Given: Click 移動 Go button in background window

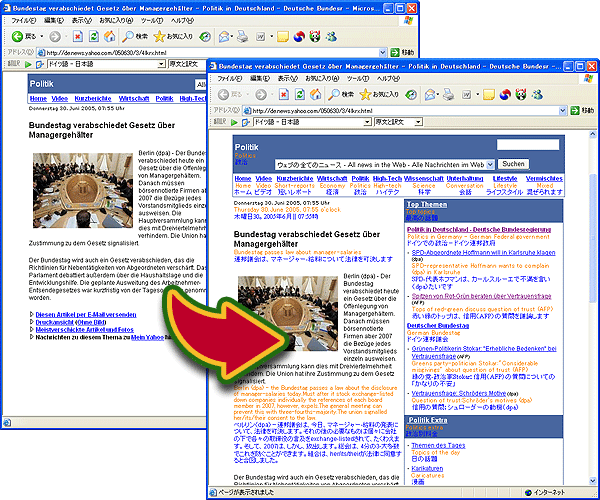Looking at the screenshot, I should coord(402,52).
